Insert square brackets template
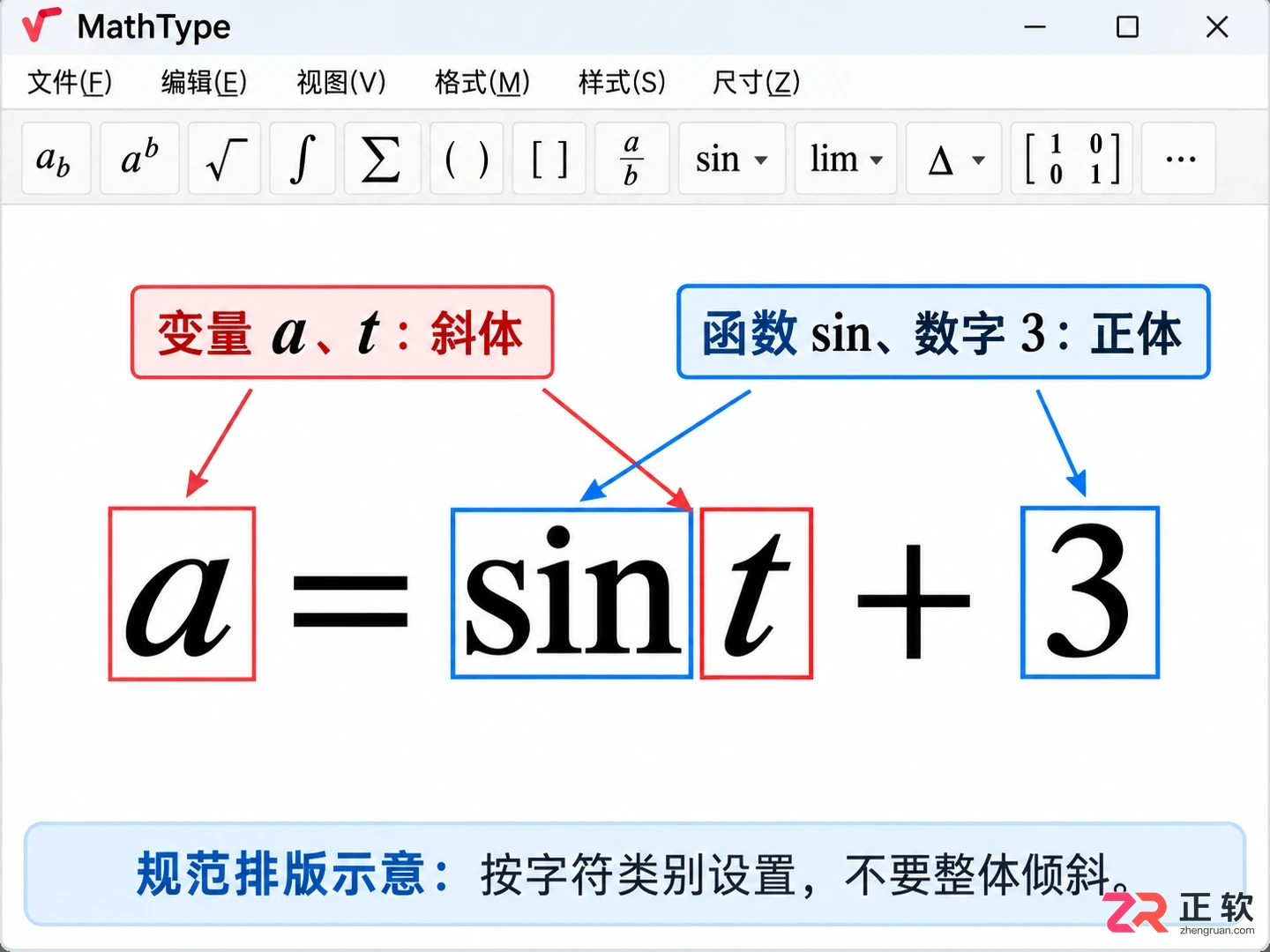Image resolution: width=1270 pixels, height=952 pixels. click(549, 159)
